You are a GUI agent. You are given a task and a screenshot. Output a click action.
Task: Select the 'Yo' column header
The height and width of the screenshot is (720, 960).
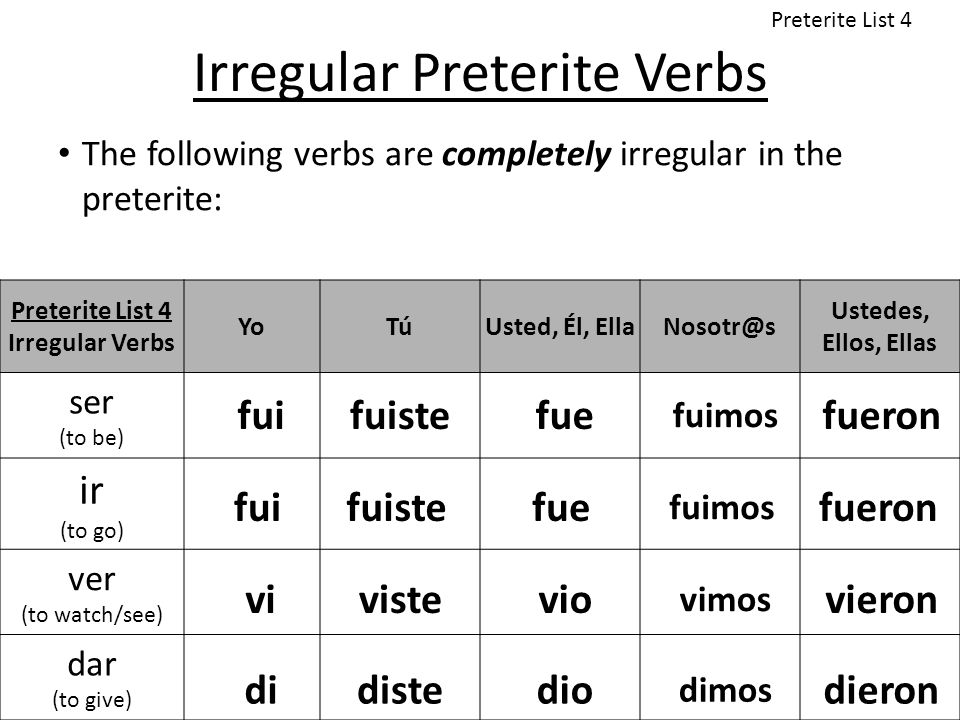(252, 326)
